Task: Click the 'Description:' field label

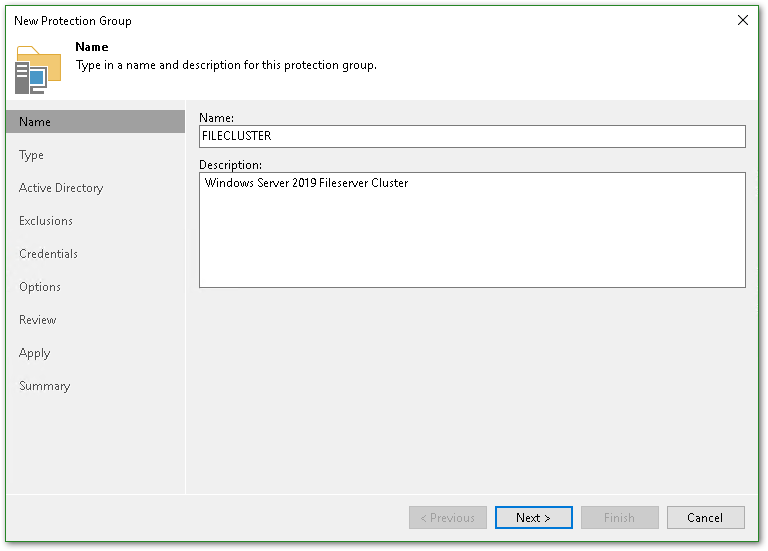Action: (230, 165)
